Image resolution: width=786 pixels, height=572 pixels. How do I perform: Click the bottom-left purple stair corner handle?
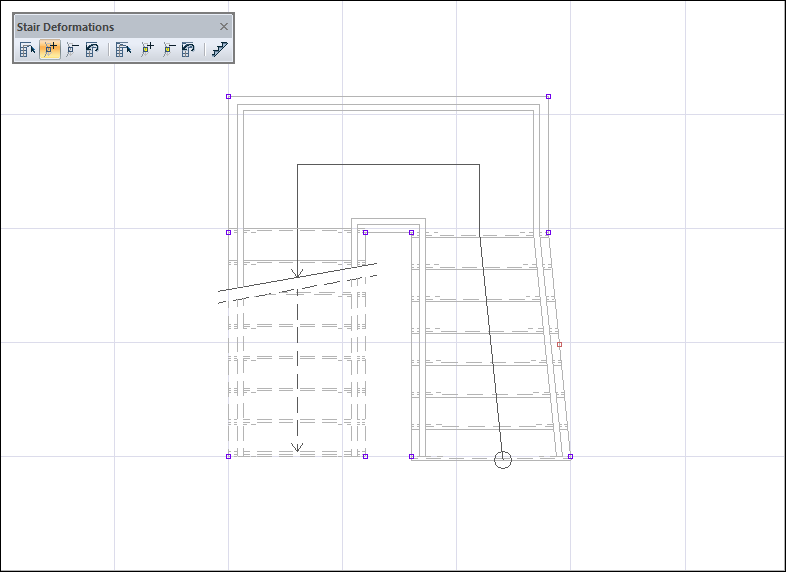click(x=228, y=456)
